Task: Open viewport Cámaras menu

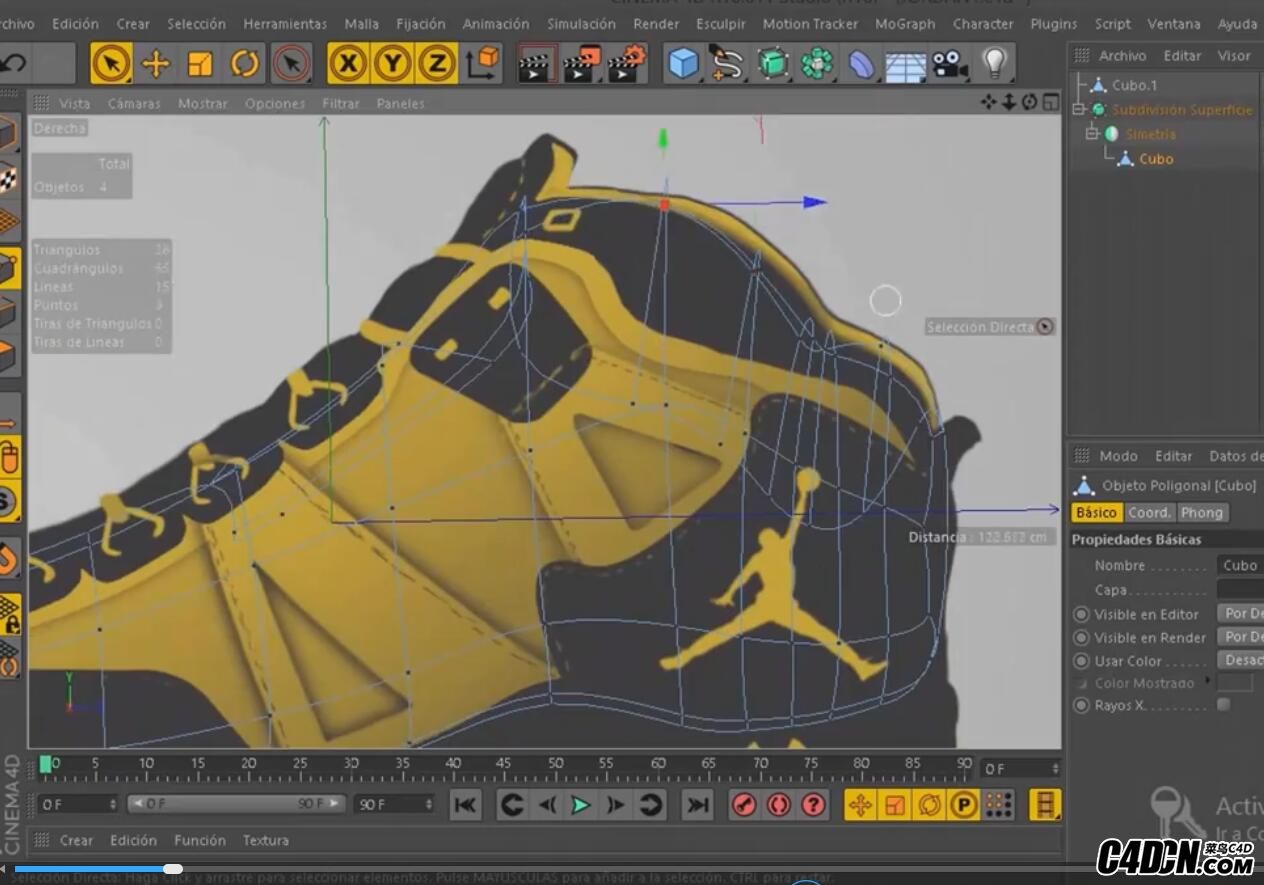Action: click(x=134, y=103)
